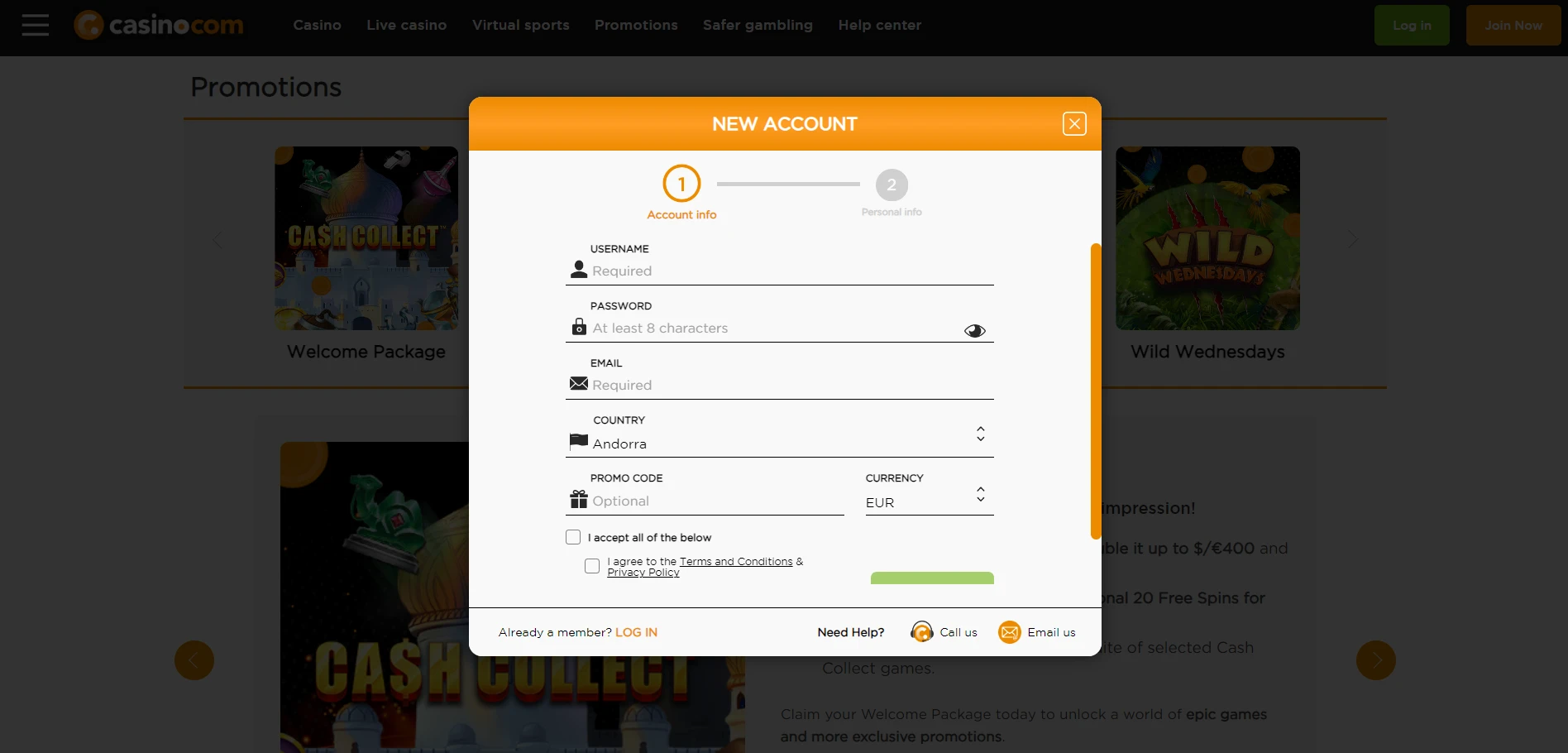Screen dimensions: 1568x753
Task: Click the Email us link
Action: (x=1051, y=632)
